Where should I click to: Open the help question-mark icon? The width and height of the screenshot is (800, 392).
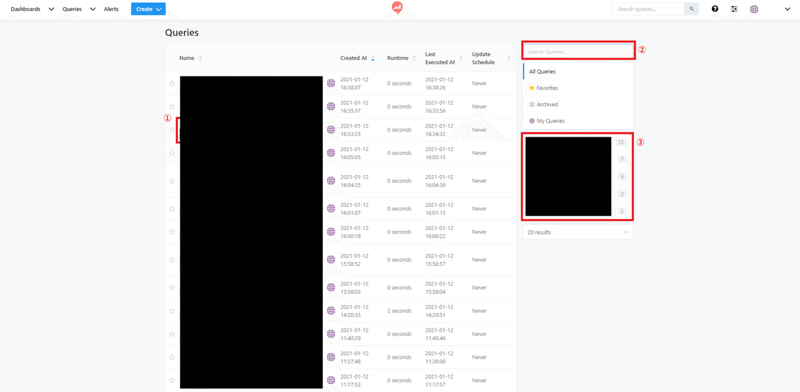point(715,9)
